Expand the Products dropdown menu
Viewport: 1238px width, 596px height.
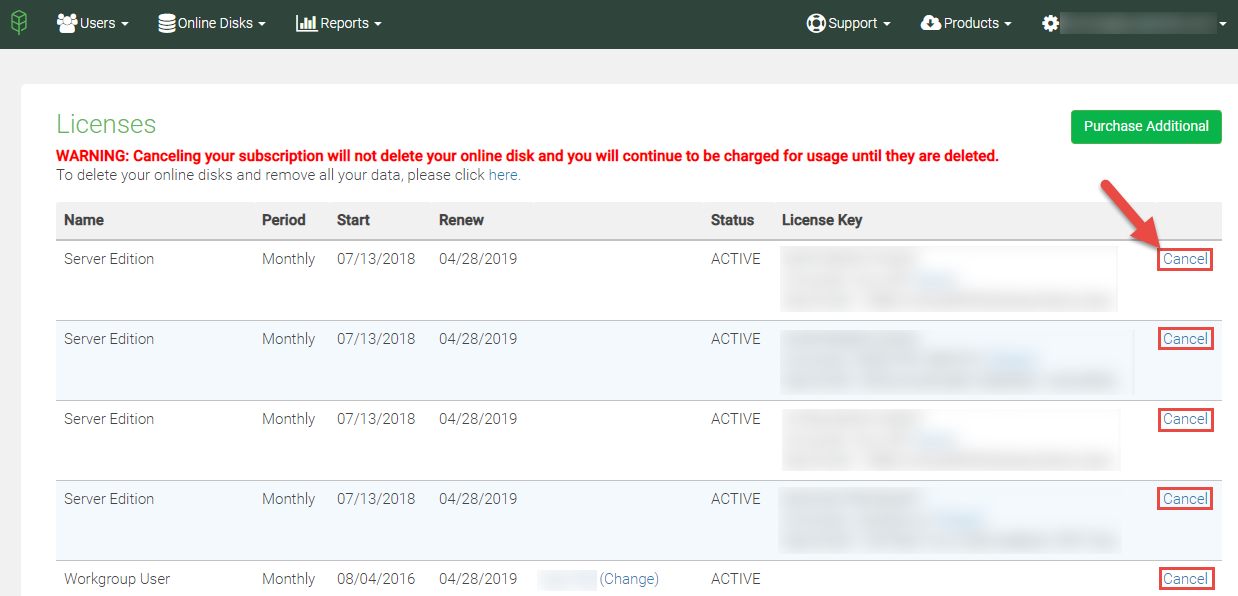coord(966,22)
